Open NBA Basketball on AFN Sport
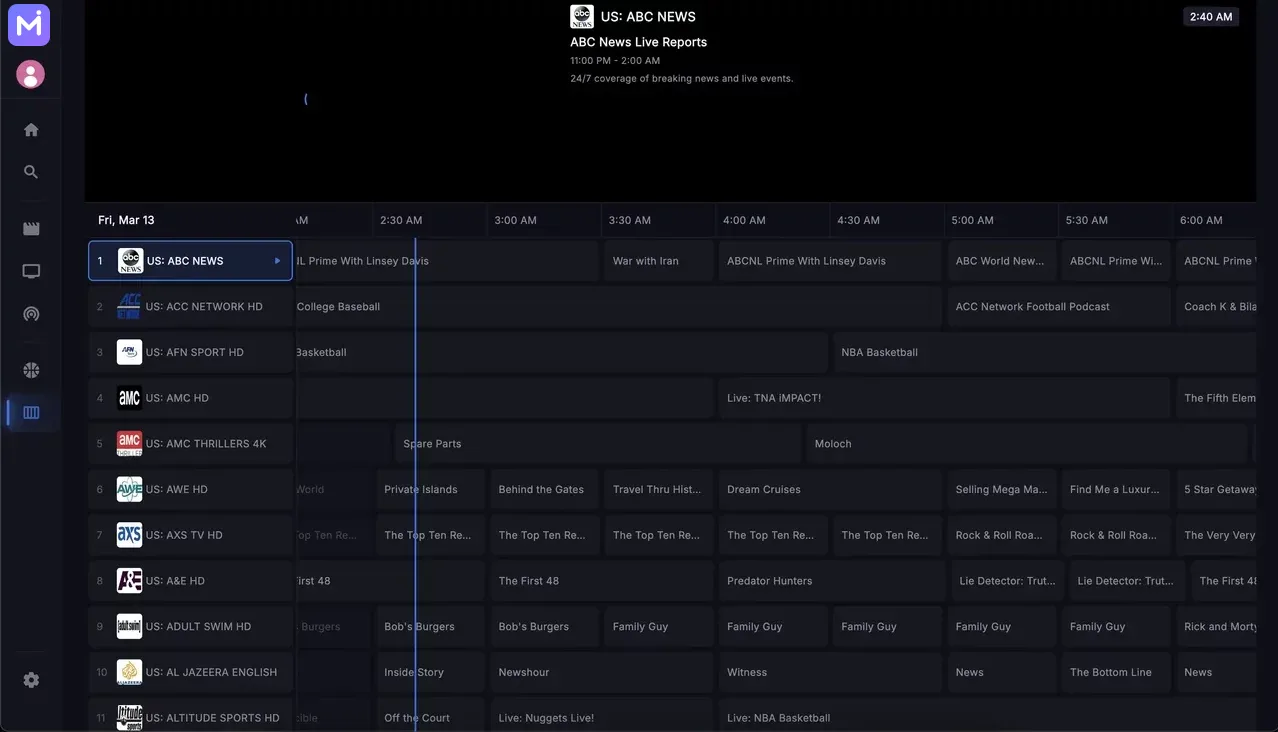This screenshot has height=732, width=1278. click(1044, 352)
